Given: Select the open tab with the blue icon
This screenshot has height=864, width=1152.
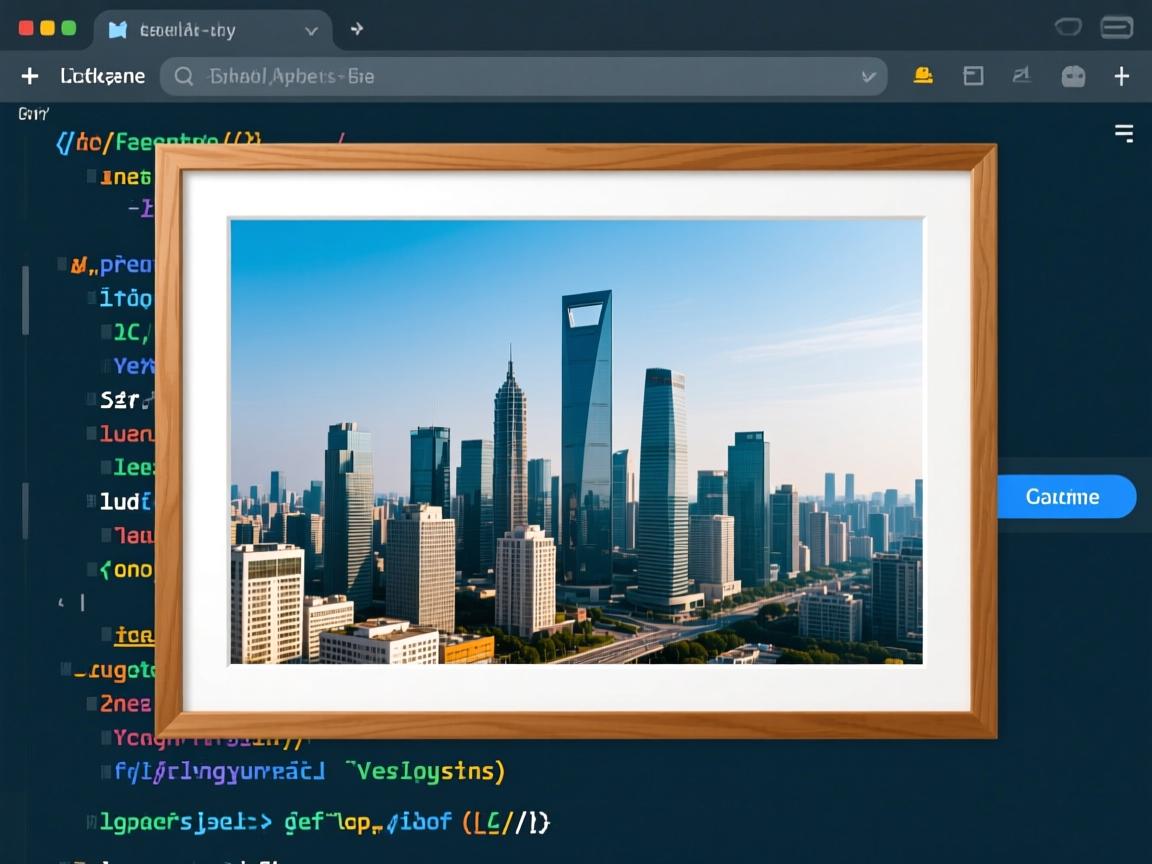Looking at the screenshot, I should point(190,30).
